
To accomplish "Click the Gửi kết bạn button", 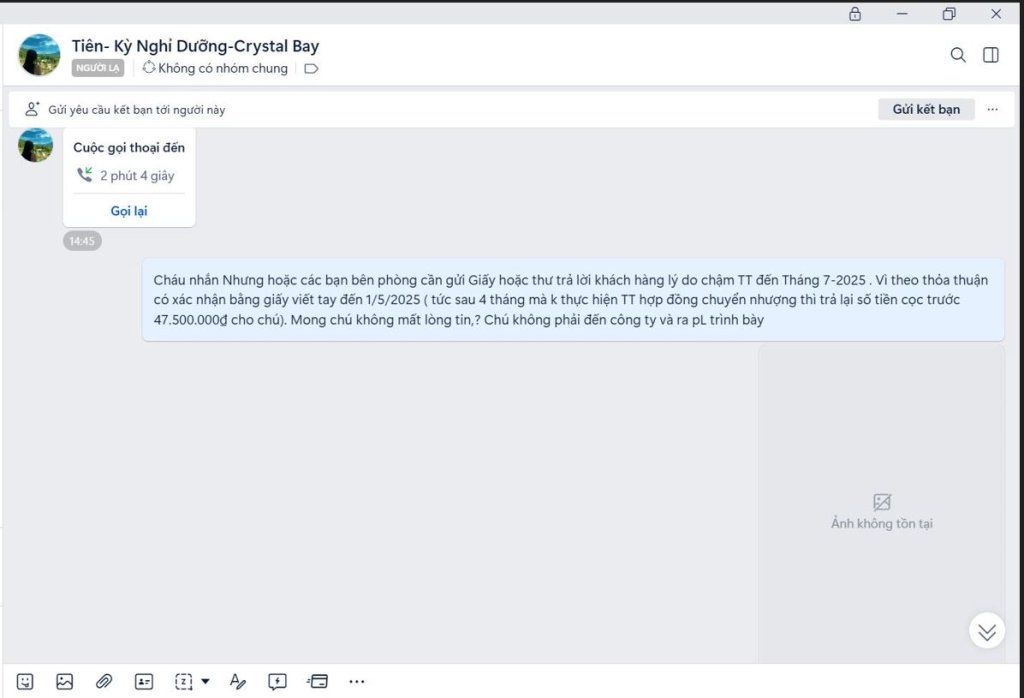I will (x=926, y=110).
